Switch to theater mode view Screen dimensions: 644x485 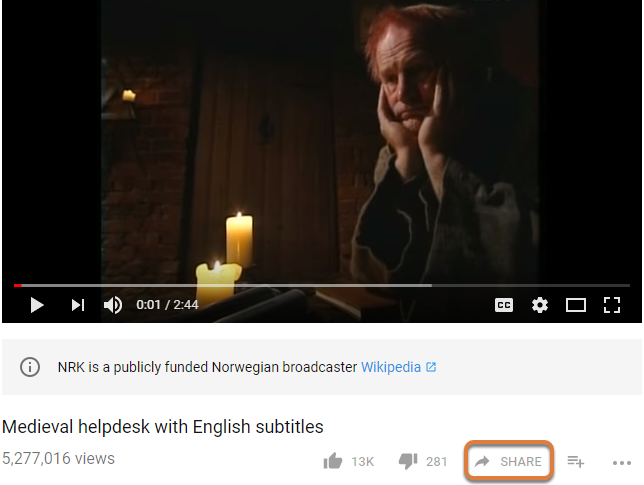(575, 305)
